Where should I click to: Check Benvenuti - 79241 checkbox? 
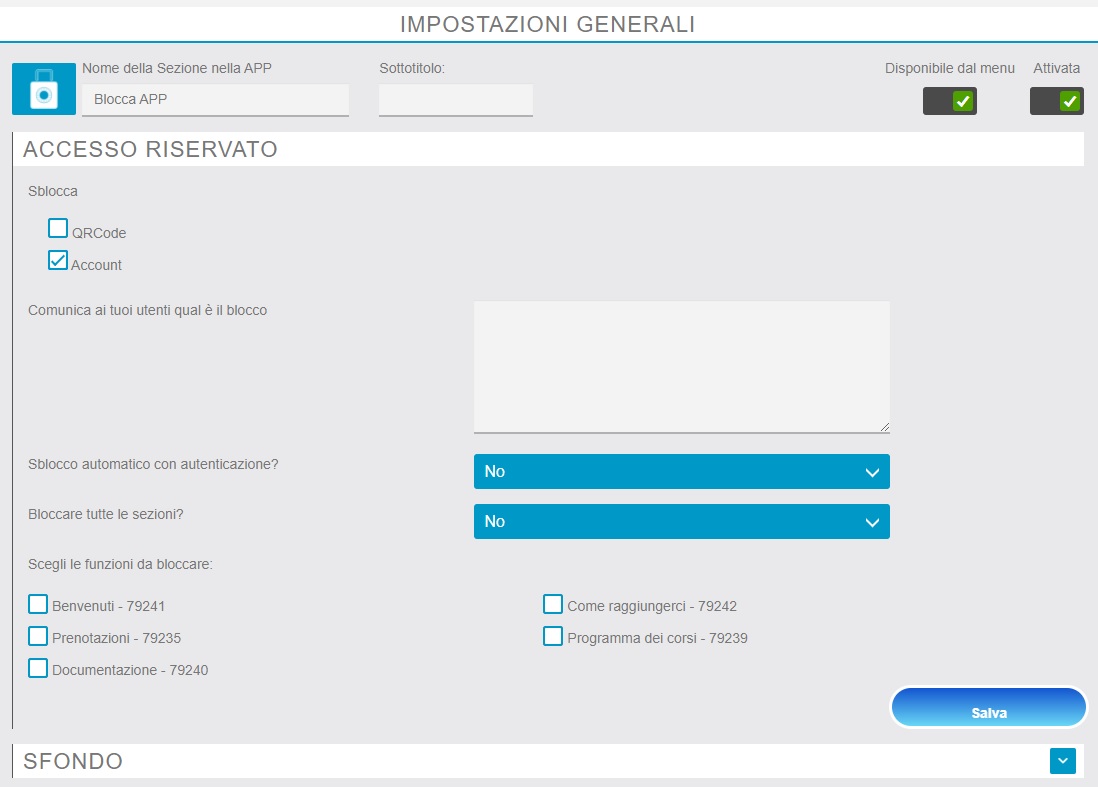coord(38,604)
